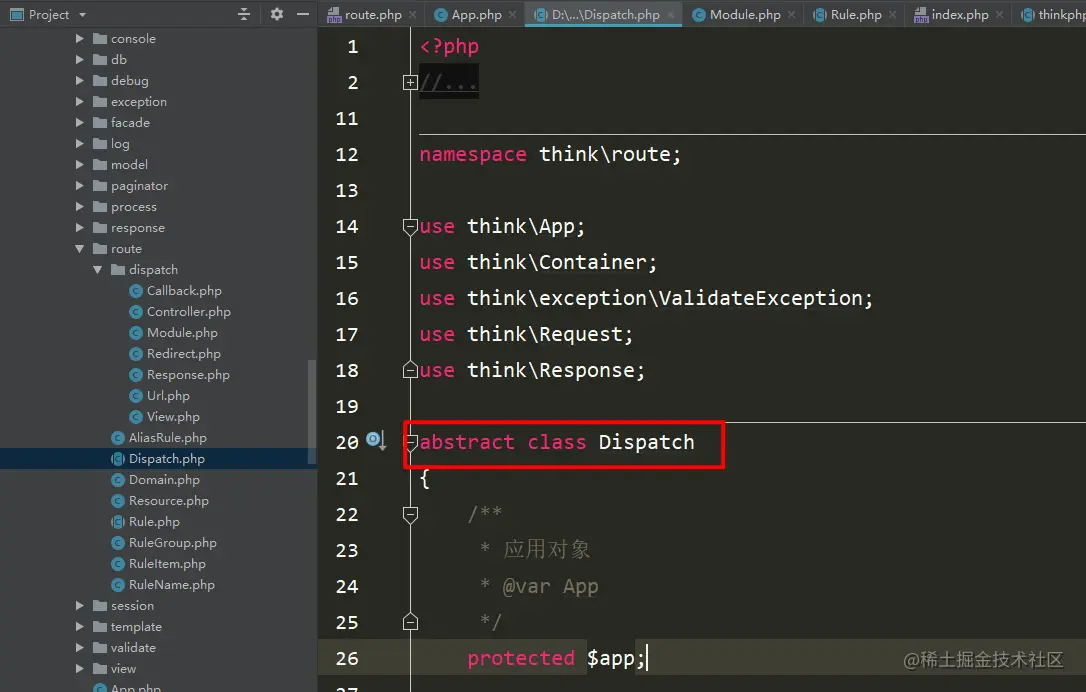Switch to the index.php tab
The width and height of the screenshot is (1086, 692).
[960, 15]
